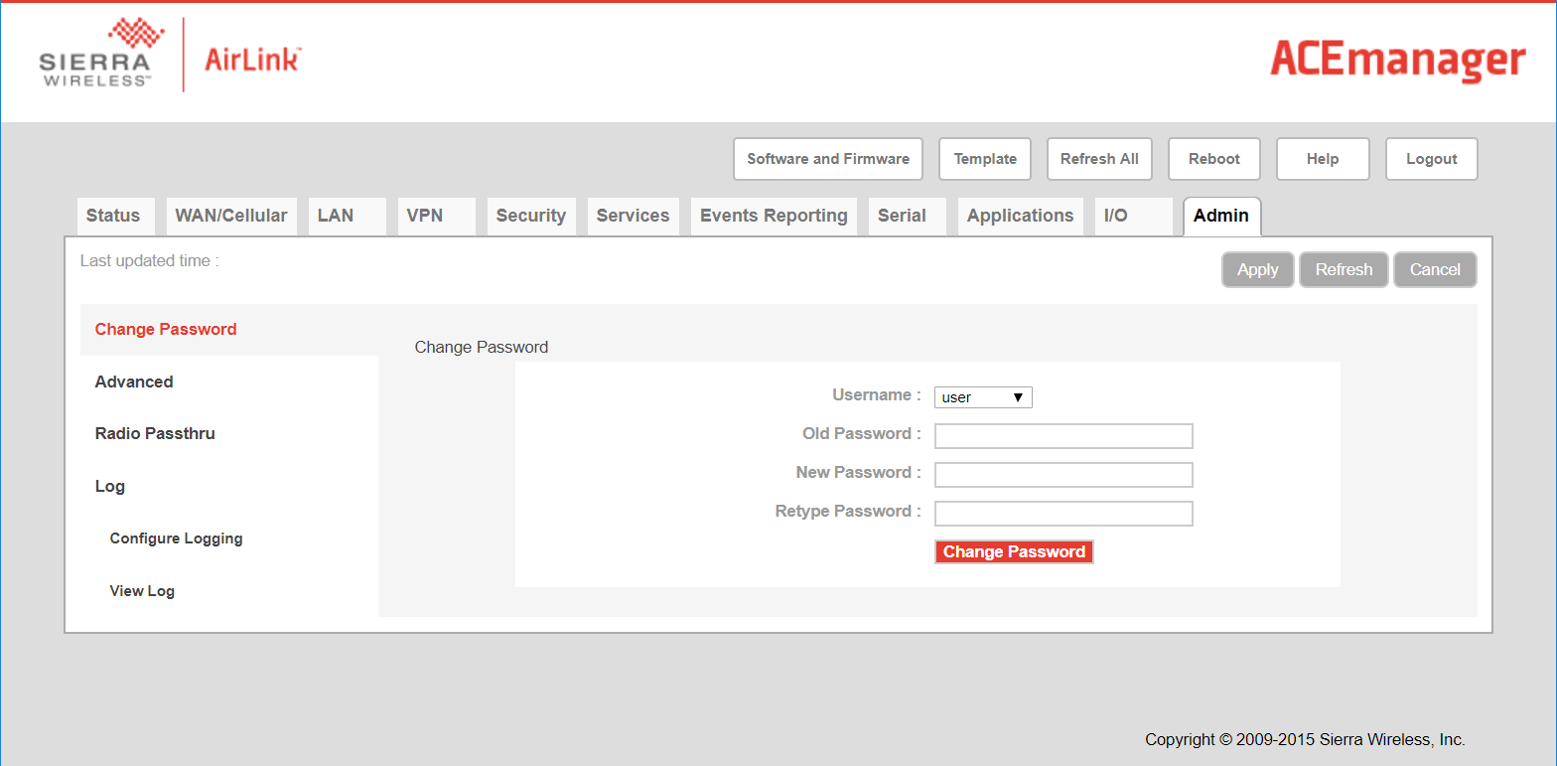Screen dimensions: 1557x766
Task: Click the red Change Password button
Action: [1013, 552]
